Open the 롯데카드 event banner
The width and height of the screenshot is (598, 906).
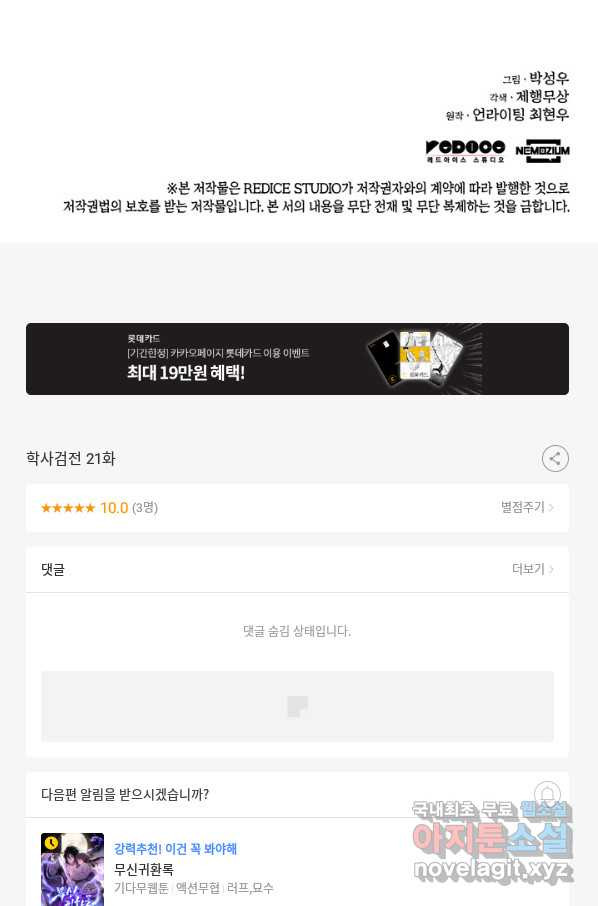(297, 359)
